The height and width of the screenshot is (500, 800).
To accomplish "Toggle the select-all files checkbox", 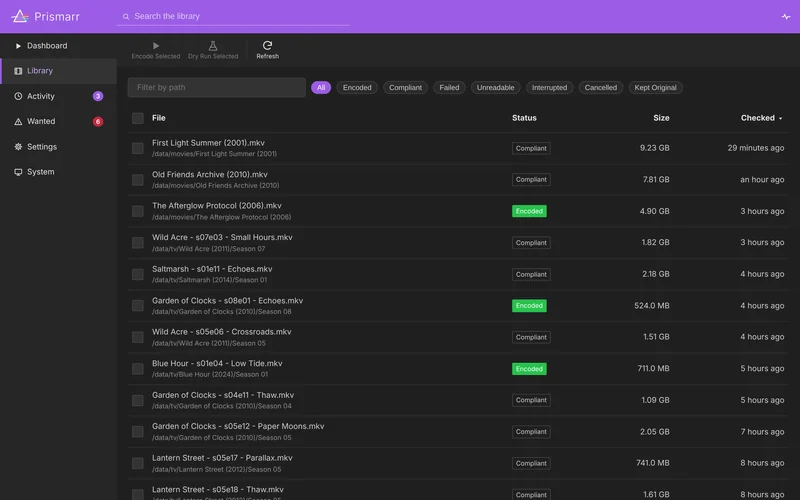I will tap(138, 118).
